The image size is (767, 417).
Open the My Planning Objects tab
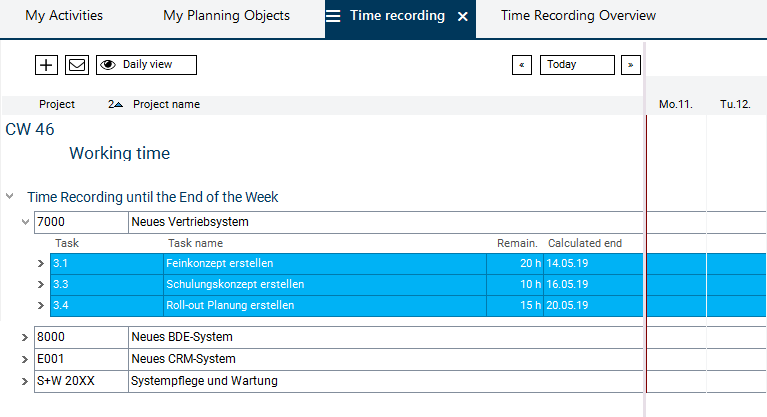point(226,16)
